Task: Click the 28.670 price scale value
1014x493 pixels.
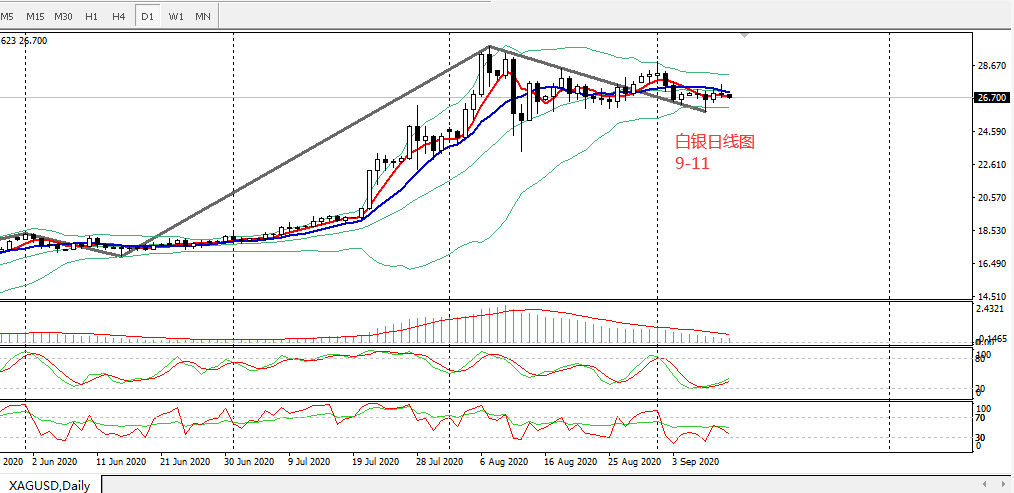Action: pyautogui.click(x=993, y=66)
